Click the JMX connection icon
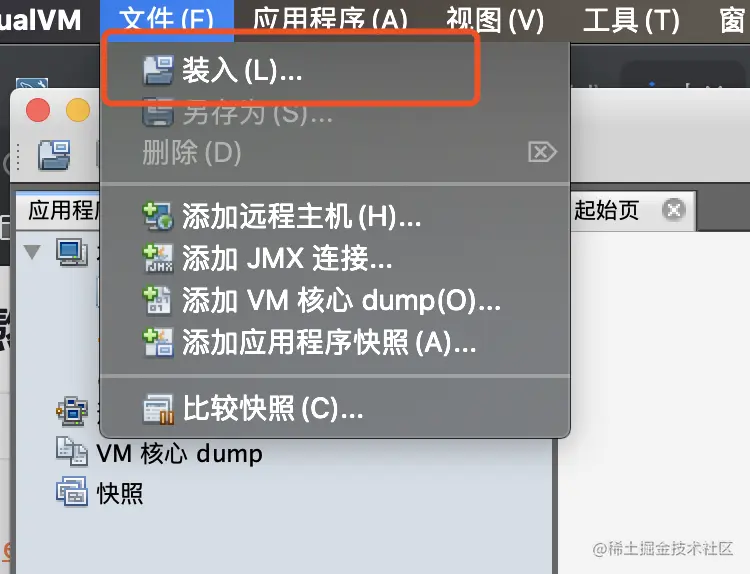This screenshot has width=750, height=574. coord(158,259)
